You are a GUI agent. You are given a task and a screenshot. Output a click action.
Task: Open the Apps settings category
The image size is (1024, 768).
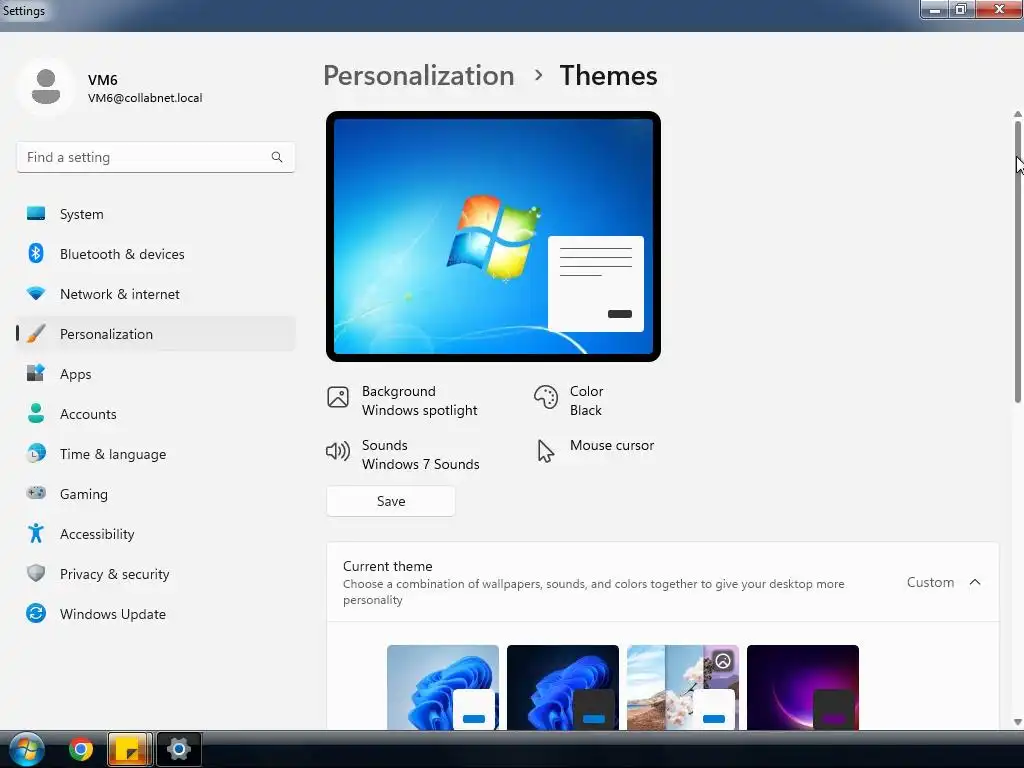[155, 374]
